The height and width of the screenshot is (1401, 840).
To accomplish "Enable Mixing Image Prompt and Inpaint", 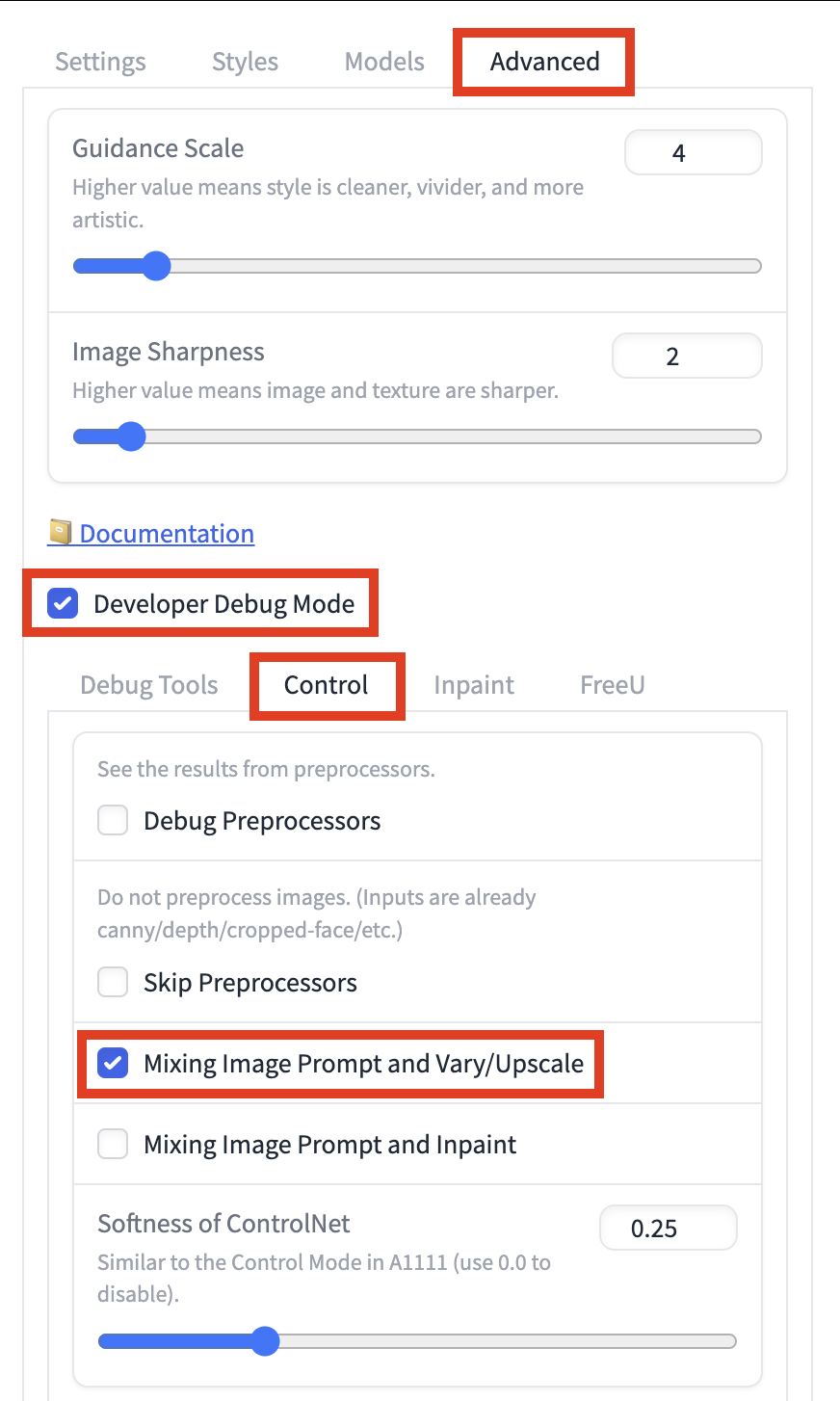I will tap(114, 1145).
